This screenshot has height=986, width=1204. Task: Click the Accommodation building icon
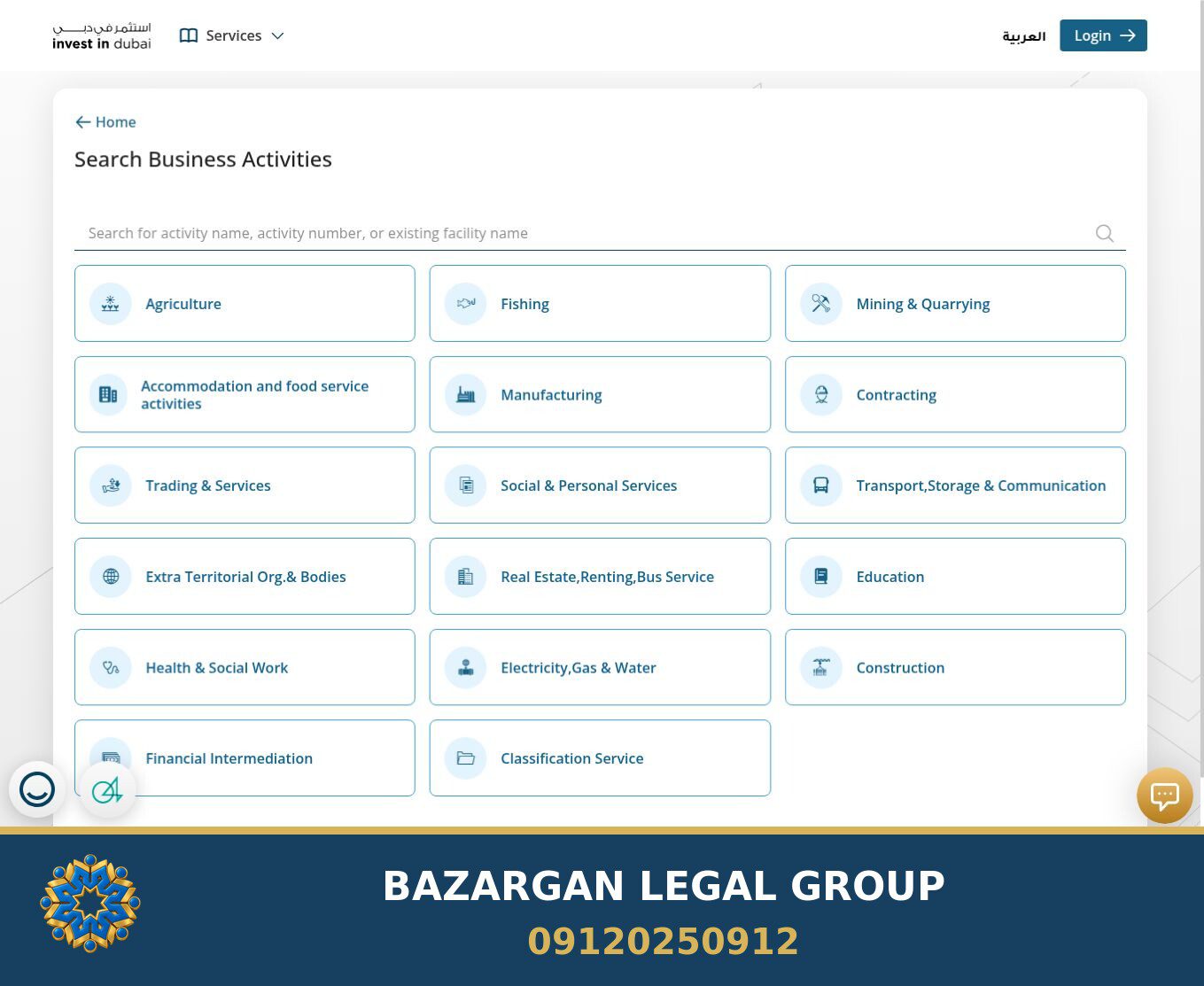108,395
